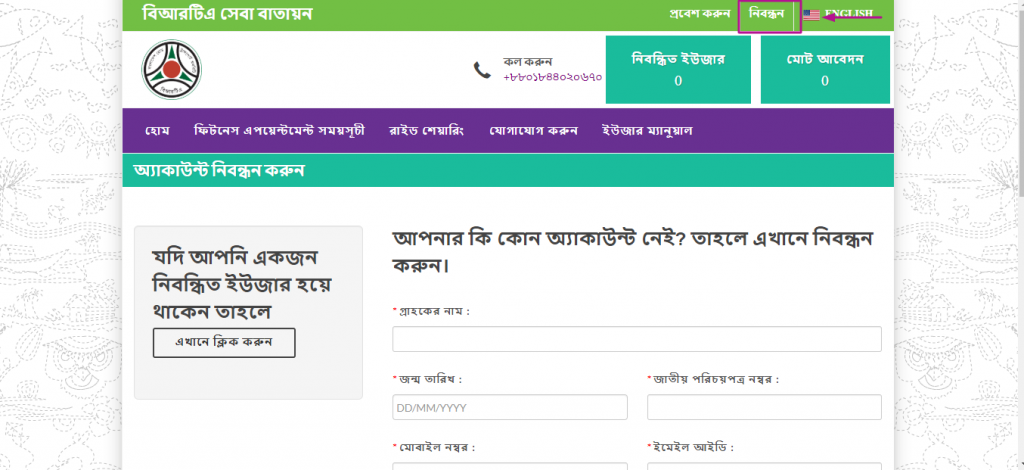Click the নিবন্ধিত ইউজার counter tile
Image resolution: width=1024 pixels, height=470 pixels.
(x=678, y=69)
